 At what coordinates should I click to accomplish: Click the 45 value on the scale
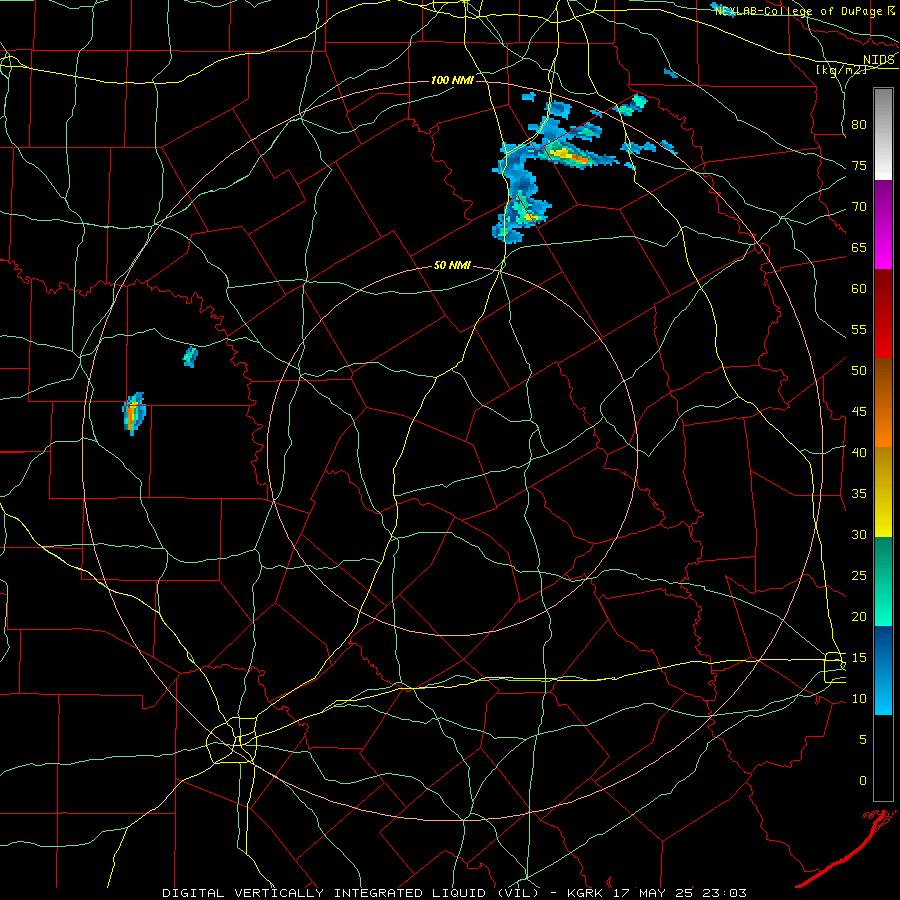point(859,412)
